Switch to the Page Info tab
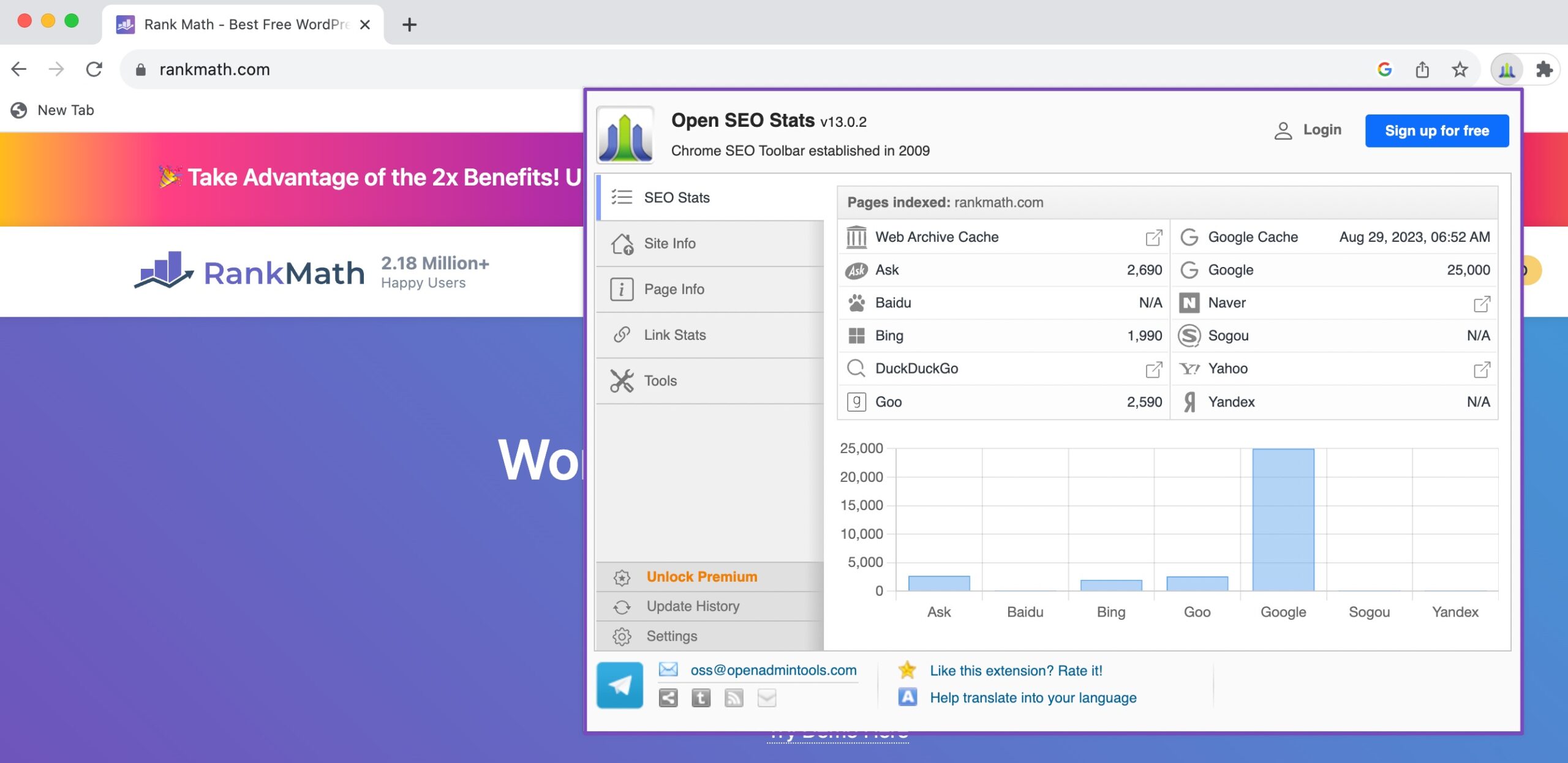Screen dimensions: 1568x763 click(710, 290)
